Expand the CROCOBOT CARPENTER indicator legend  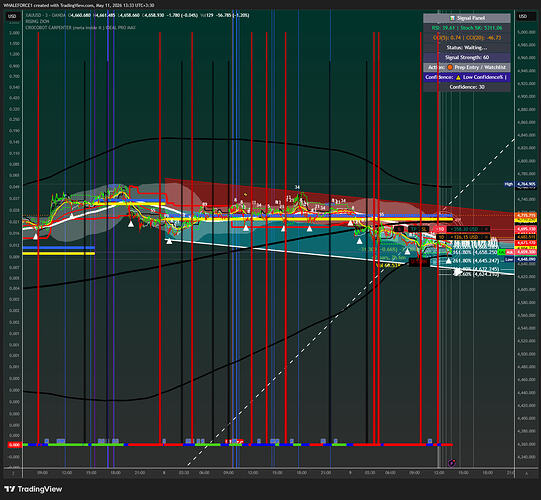[x=81, y=28]
